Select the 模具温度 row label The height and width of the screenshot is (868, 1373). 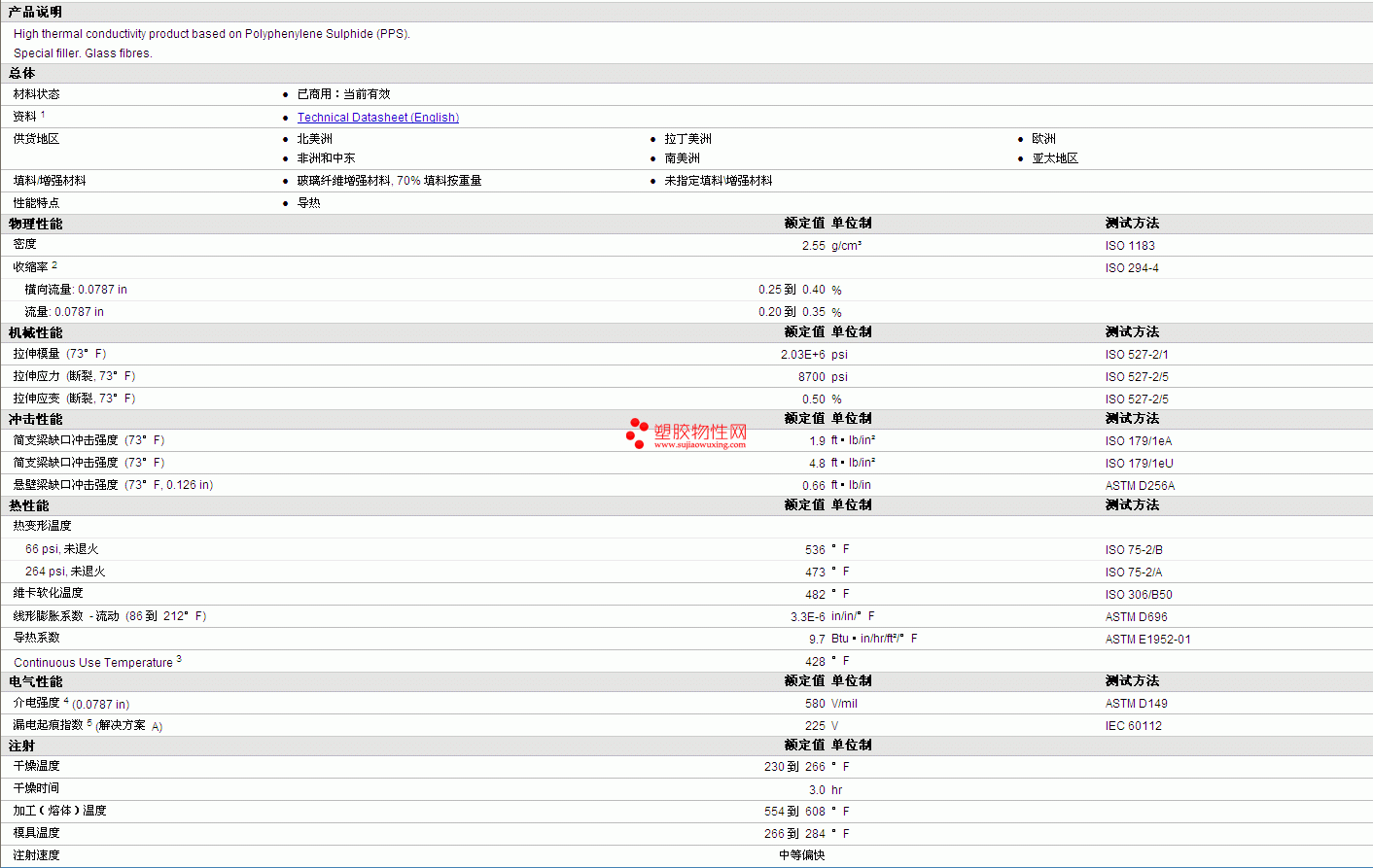[x=36, y=833]
